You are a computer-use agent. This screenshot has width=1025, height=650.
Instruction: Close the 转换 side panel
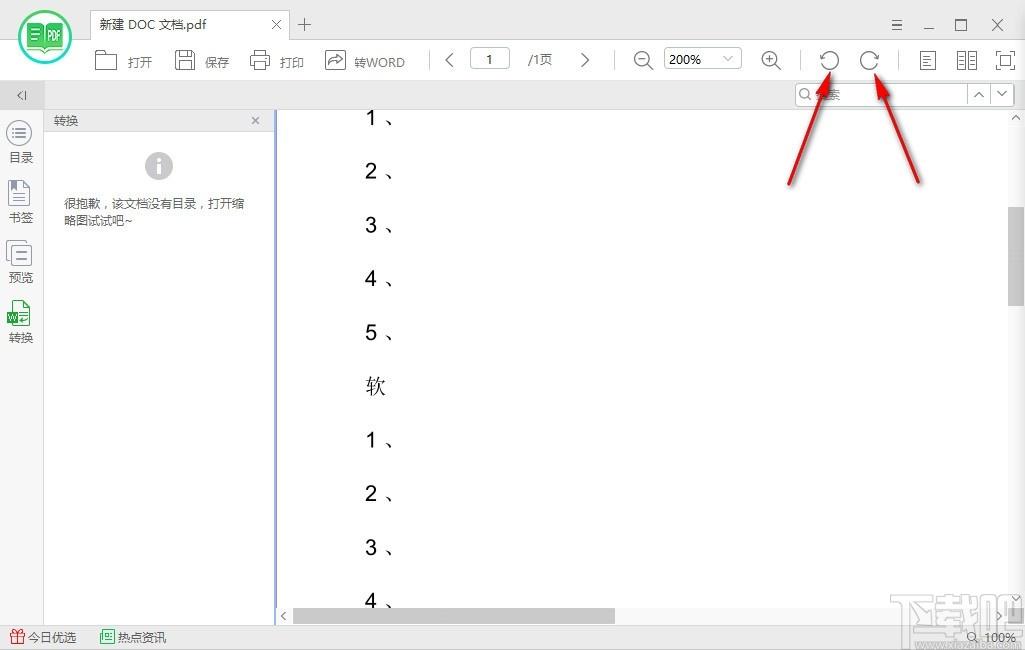(x=256, y=120)
